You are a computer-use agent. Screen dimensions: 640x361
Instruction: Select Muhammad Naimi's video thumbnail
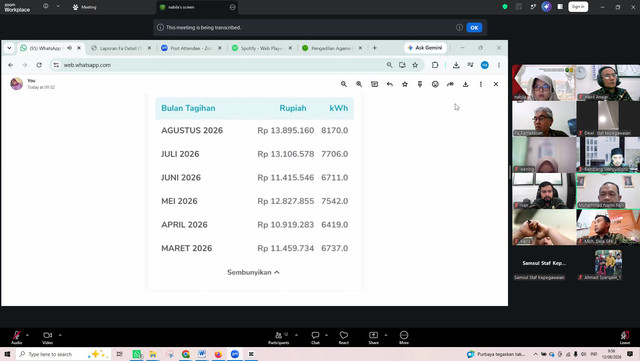click(x=608, y=191)
